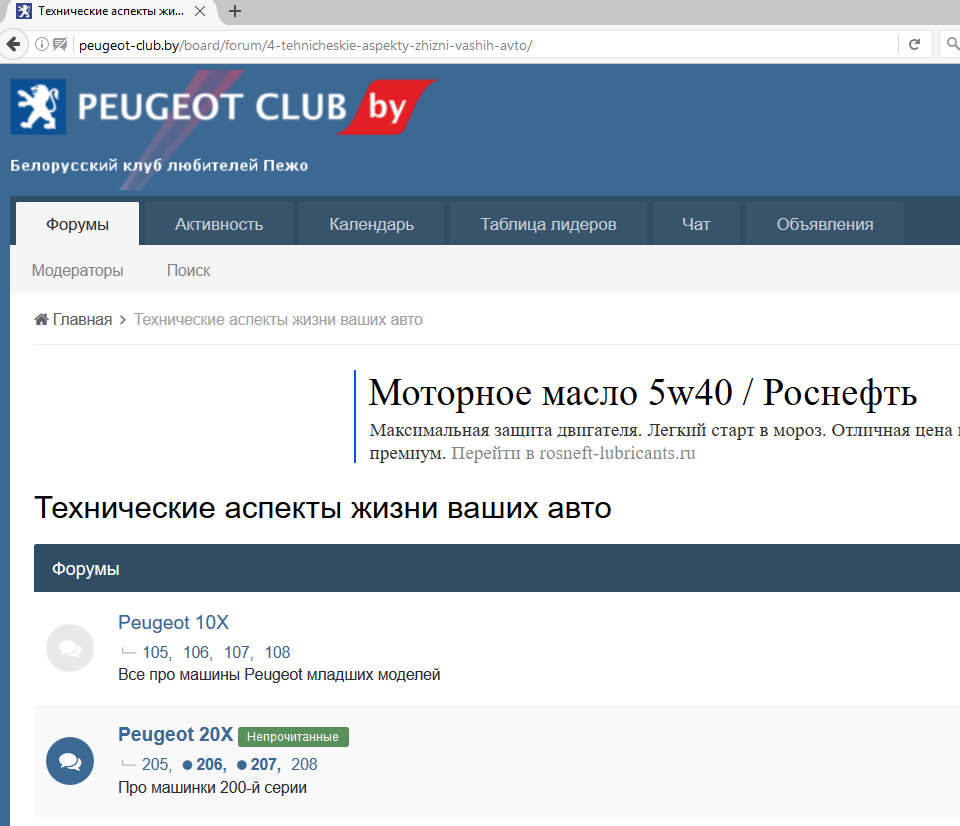Click the Peugeot Club lion logo
This screenshot has height=826, width=960.
(x=36, y=105)
